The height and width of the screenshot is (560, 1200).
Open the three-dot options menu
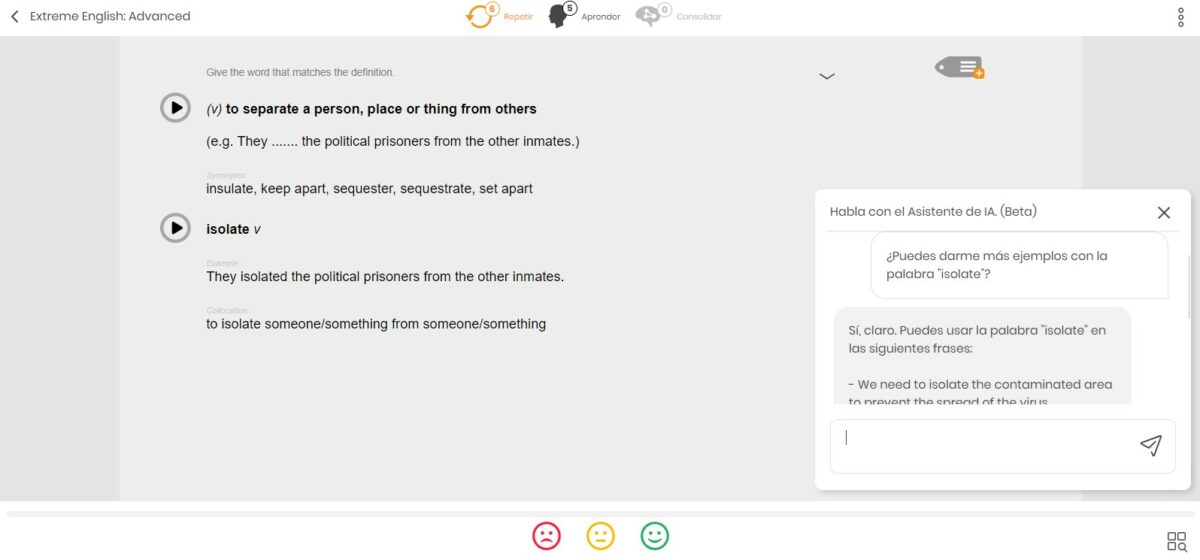point(1181,17)
